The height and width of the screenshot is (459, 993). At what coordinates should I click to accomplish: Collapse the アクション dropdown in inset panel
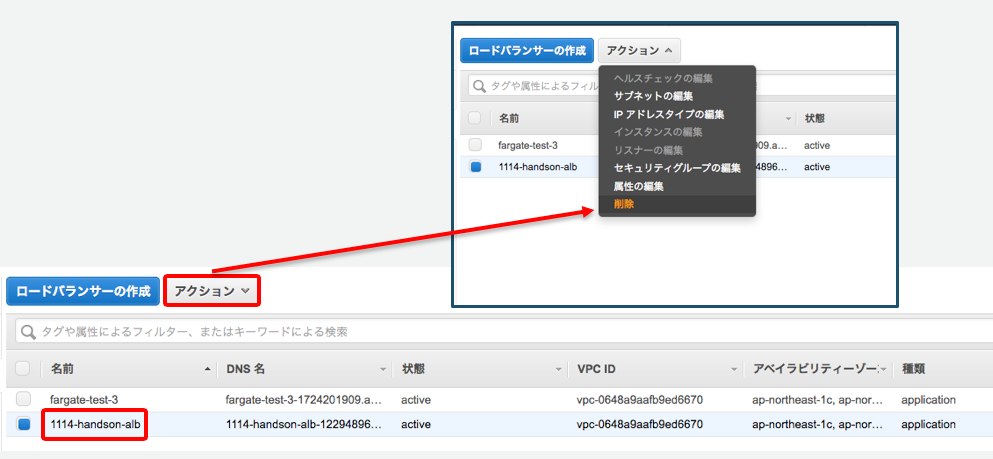[639, 51]
